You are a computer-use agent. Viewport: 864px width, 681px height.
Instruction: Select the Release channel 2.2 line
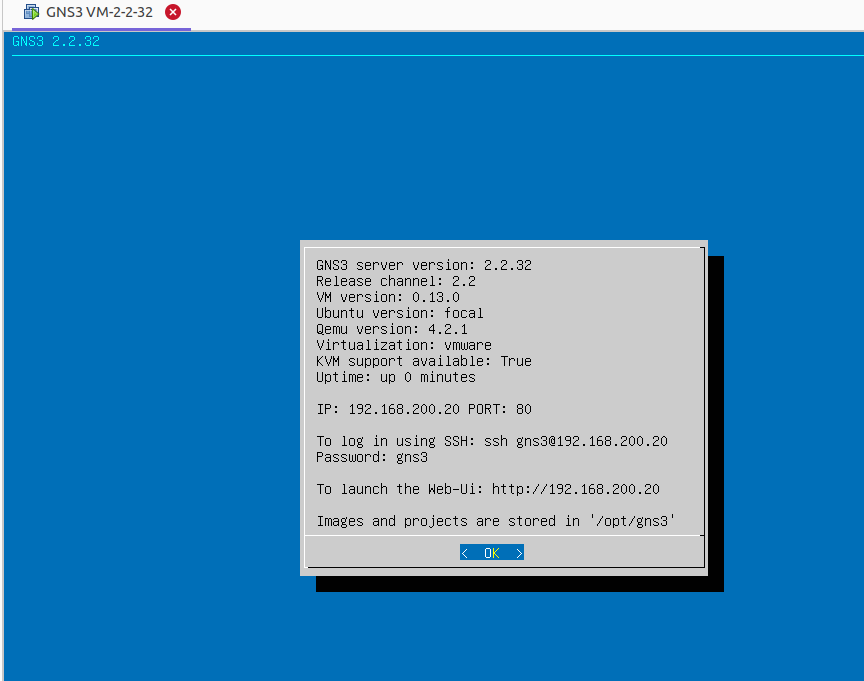396,281
